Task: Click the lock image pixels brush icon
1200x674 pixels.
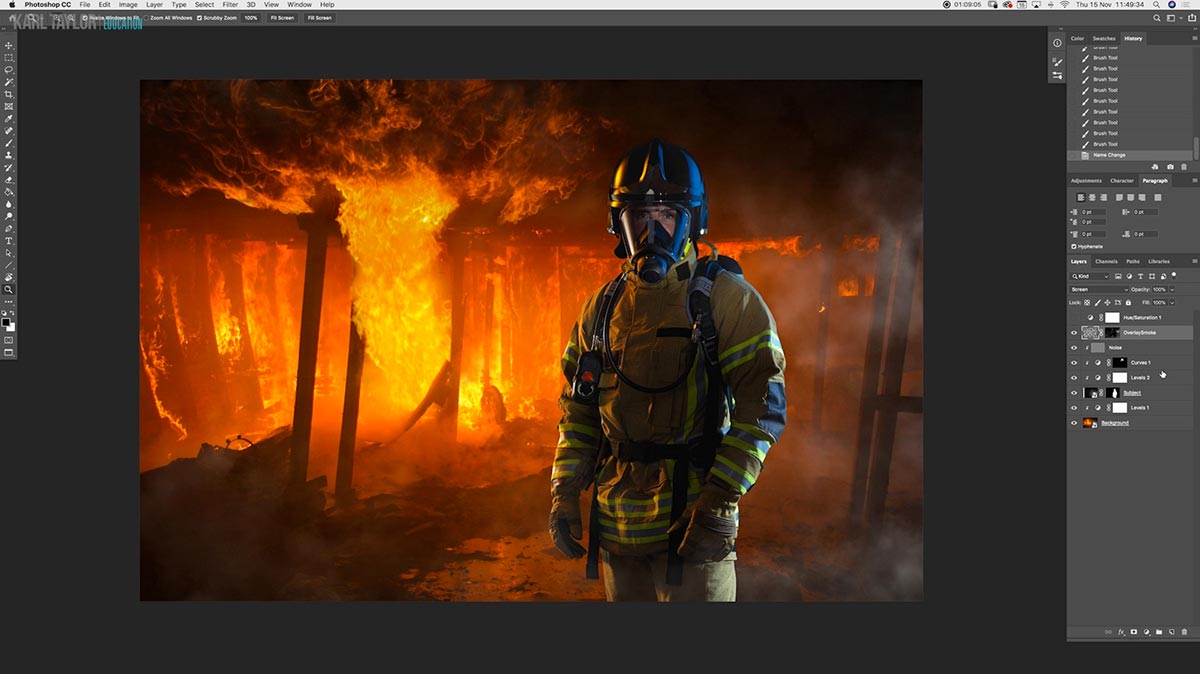Action: tap(1098, 302)
